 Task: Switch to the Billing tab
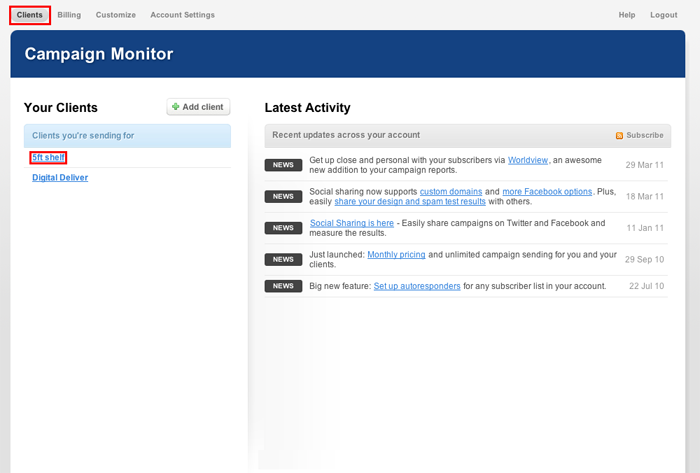coord(69,15)
